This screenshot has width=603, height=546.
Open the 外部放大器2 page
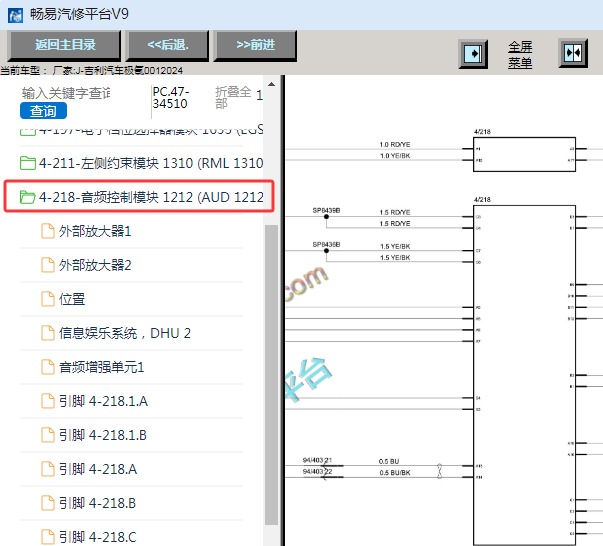(x=95, y=265)
